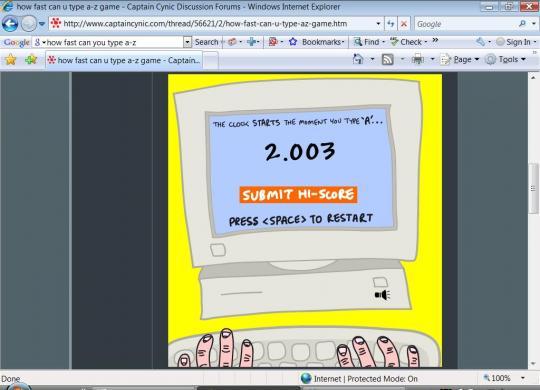Viewport: 540px width, 390px height.
Task: Select the 'how fast can u type' tab
Action: click(x=124, y=60)
